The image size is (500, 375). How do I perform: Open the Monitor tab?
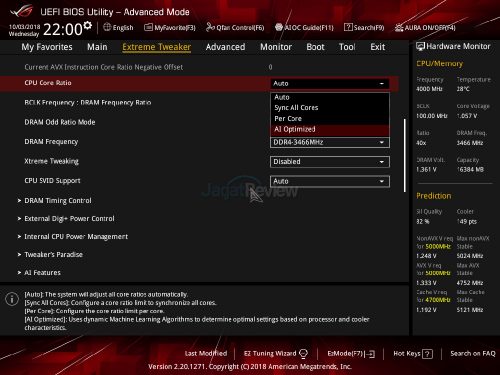pos(276,47)
